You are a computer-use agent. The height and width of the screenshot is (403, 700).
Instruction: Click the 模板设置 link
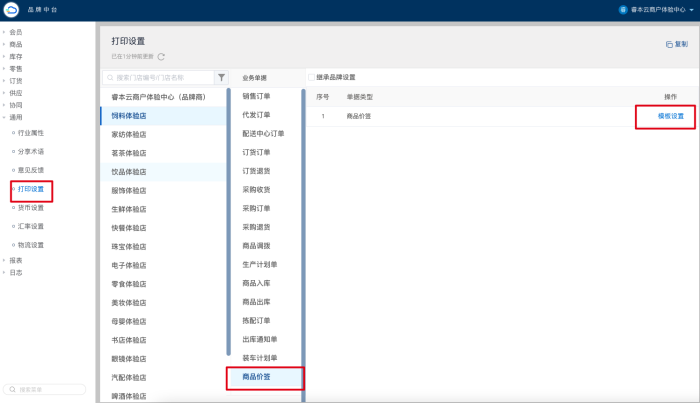coord(670,116)
